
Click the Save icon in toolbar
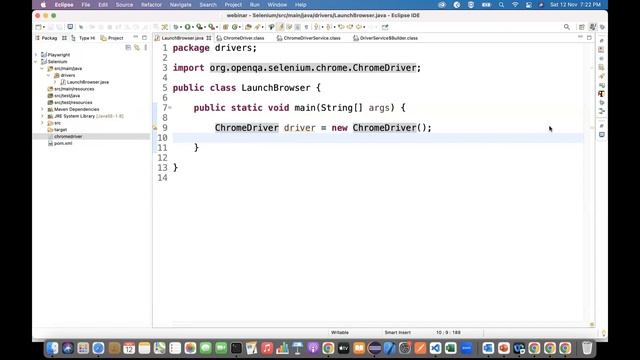click(51, 27)
